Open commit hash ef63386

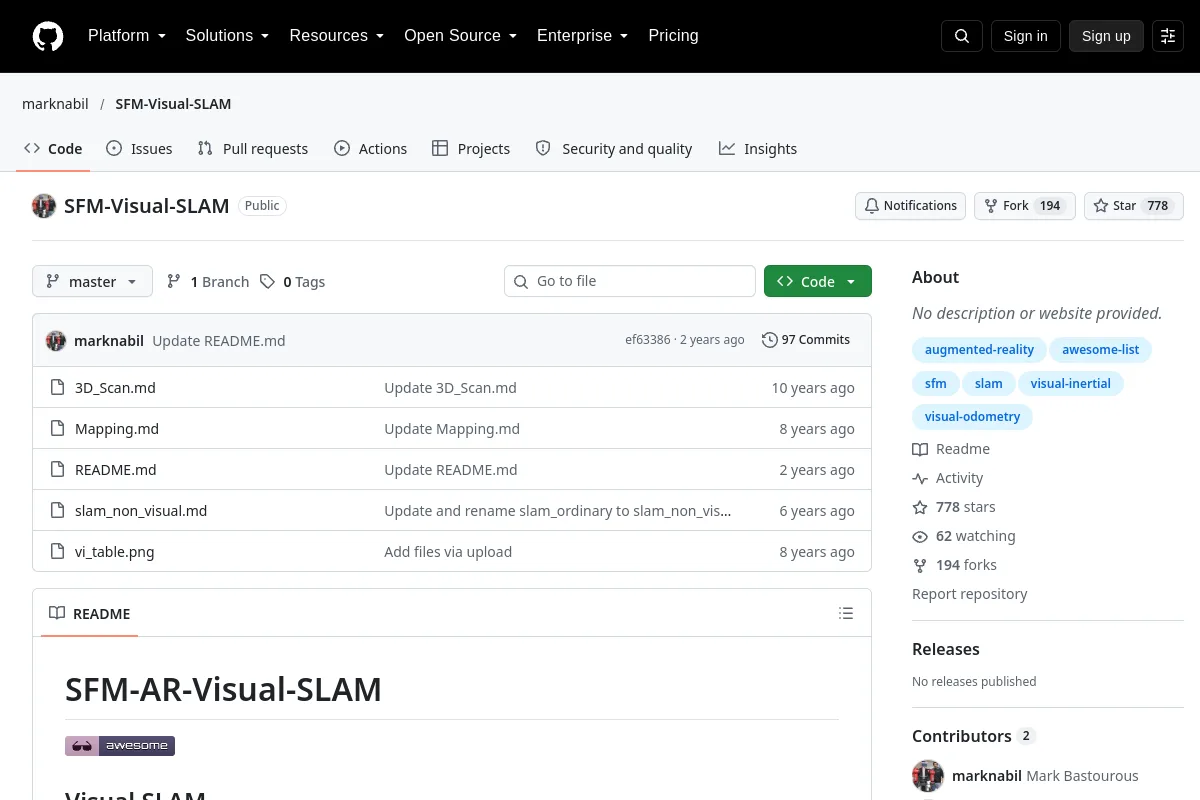tap(648, 340)
